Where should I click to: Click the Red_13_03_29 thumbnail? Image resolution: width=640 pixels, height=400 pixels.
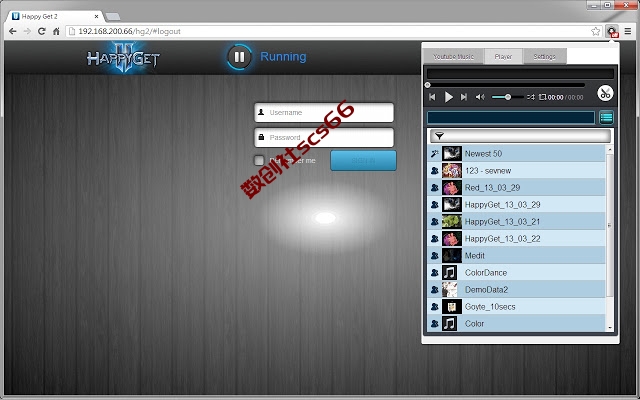pos(452,188)
